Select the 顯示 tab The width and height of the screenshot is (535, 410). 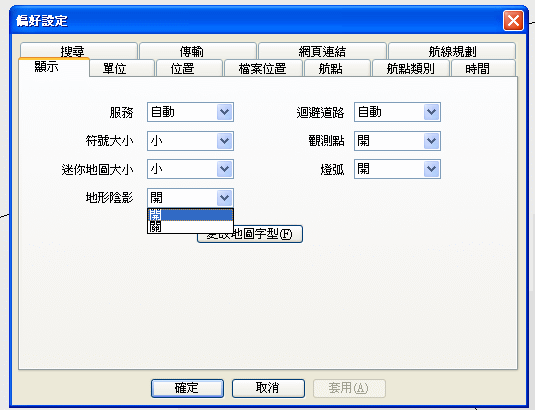(x=54, y=67)
